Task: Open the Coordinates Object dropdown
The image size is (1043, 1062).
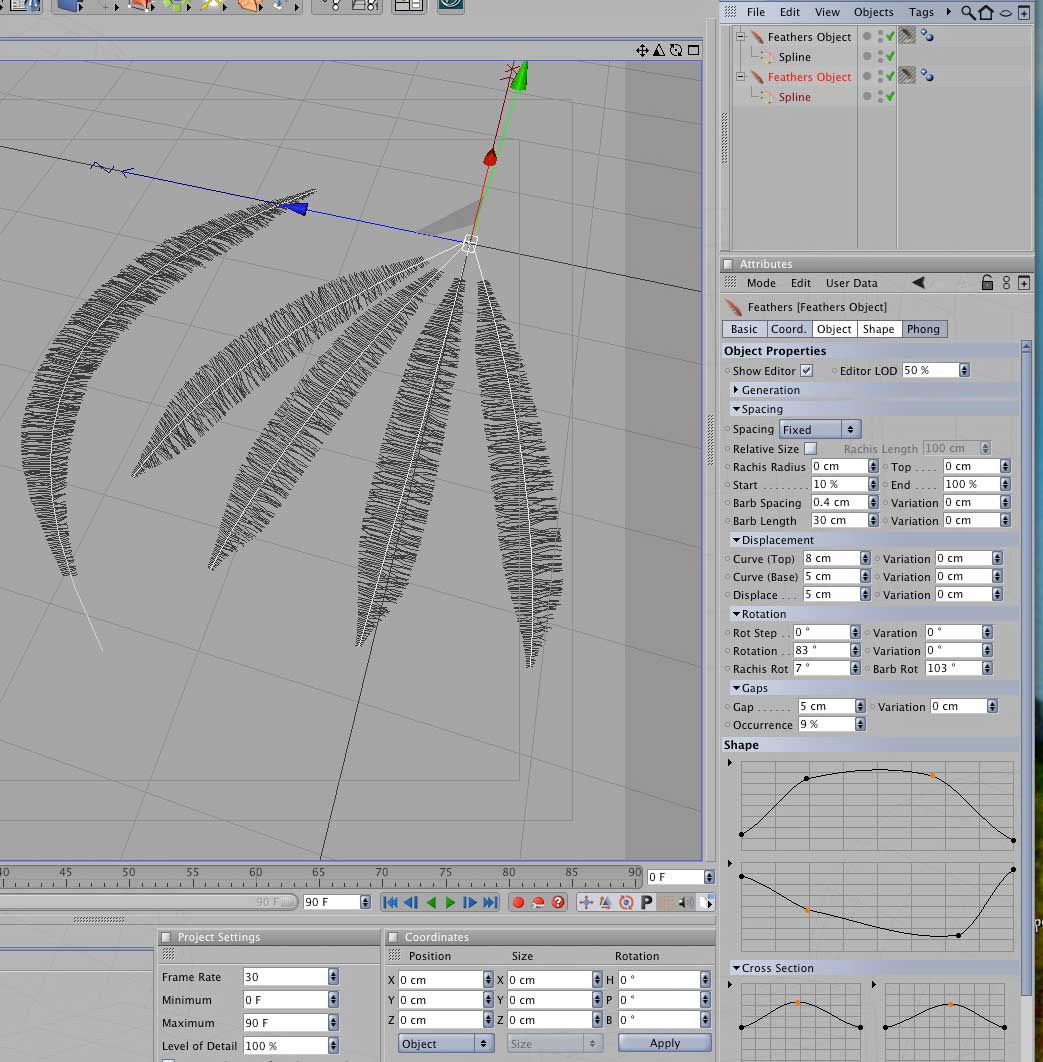Action: coord(446,1044)
